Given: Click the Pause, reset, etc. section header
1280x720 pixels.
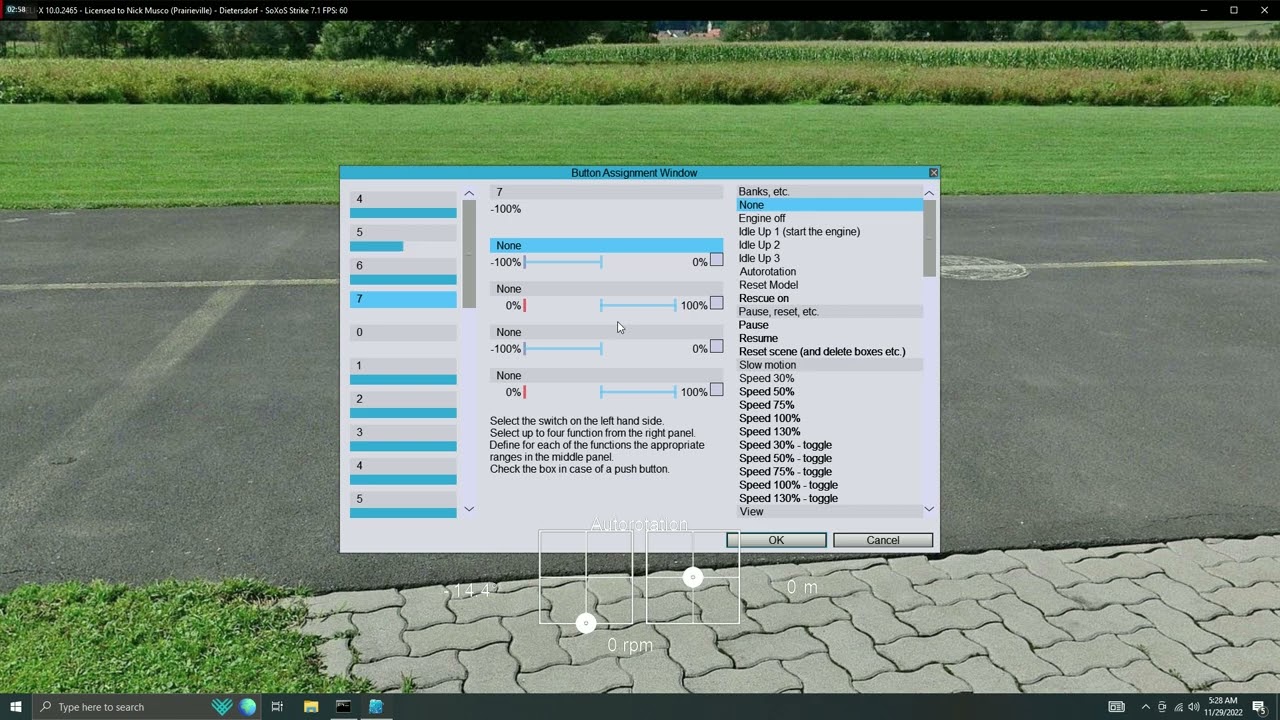Looking at the screenshot, I should (x=829, y=312).
